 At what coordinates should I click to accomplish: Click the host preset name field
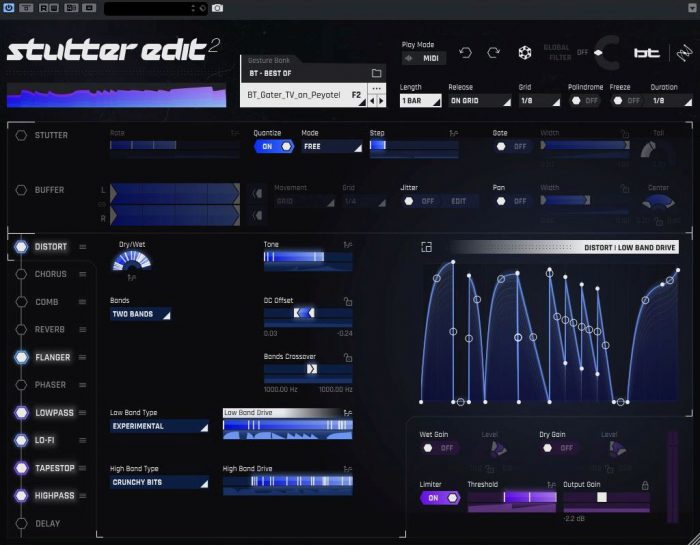tap(156, 8)
